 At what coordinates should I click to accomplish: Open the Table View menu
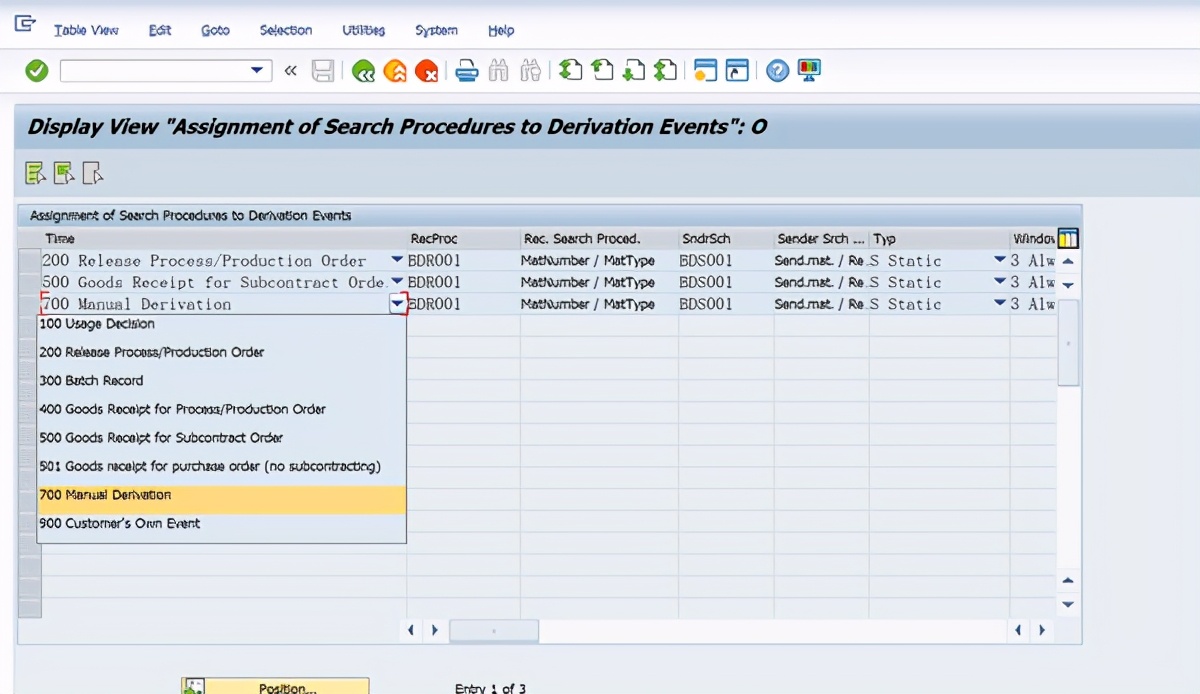(86, 30)
